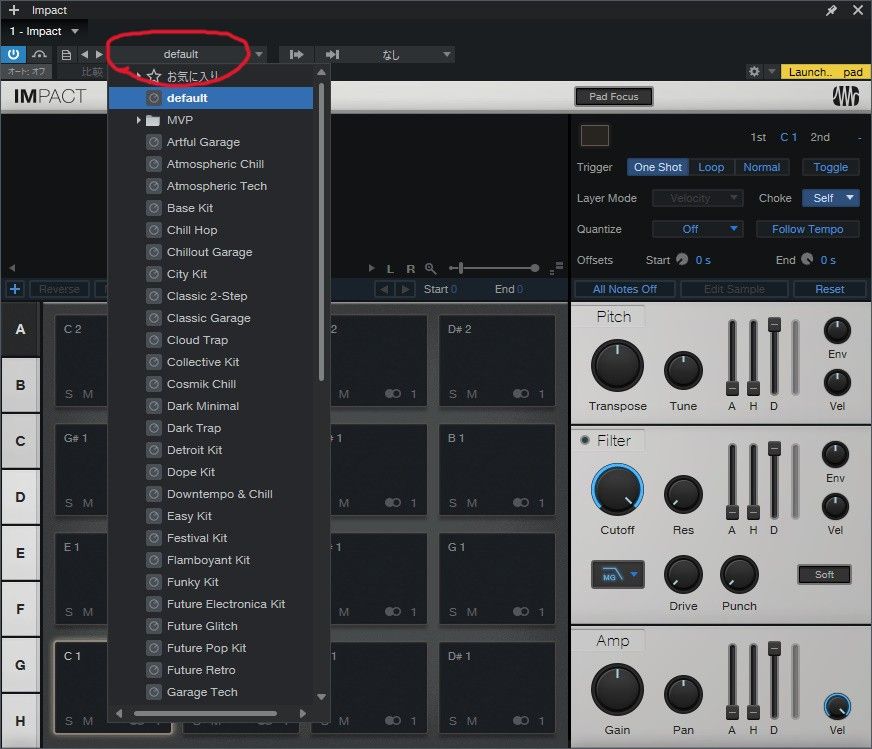Toggle the plugin power/bypass button
This screenshot has width=872, height=749.
tap(15, 54)
